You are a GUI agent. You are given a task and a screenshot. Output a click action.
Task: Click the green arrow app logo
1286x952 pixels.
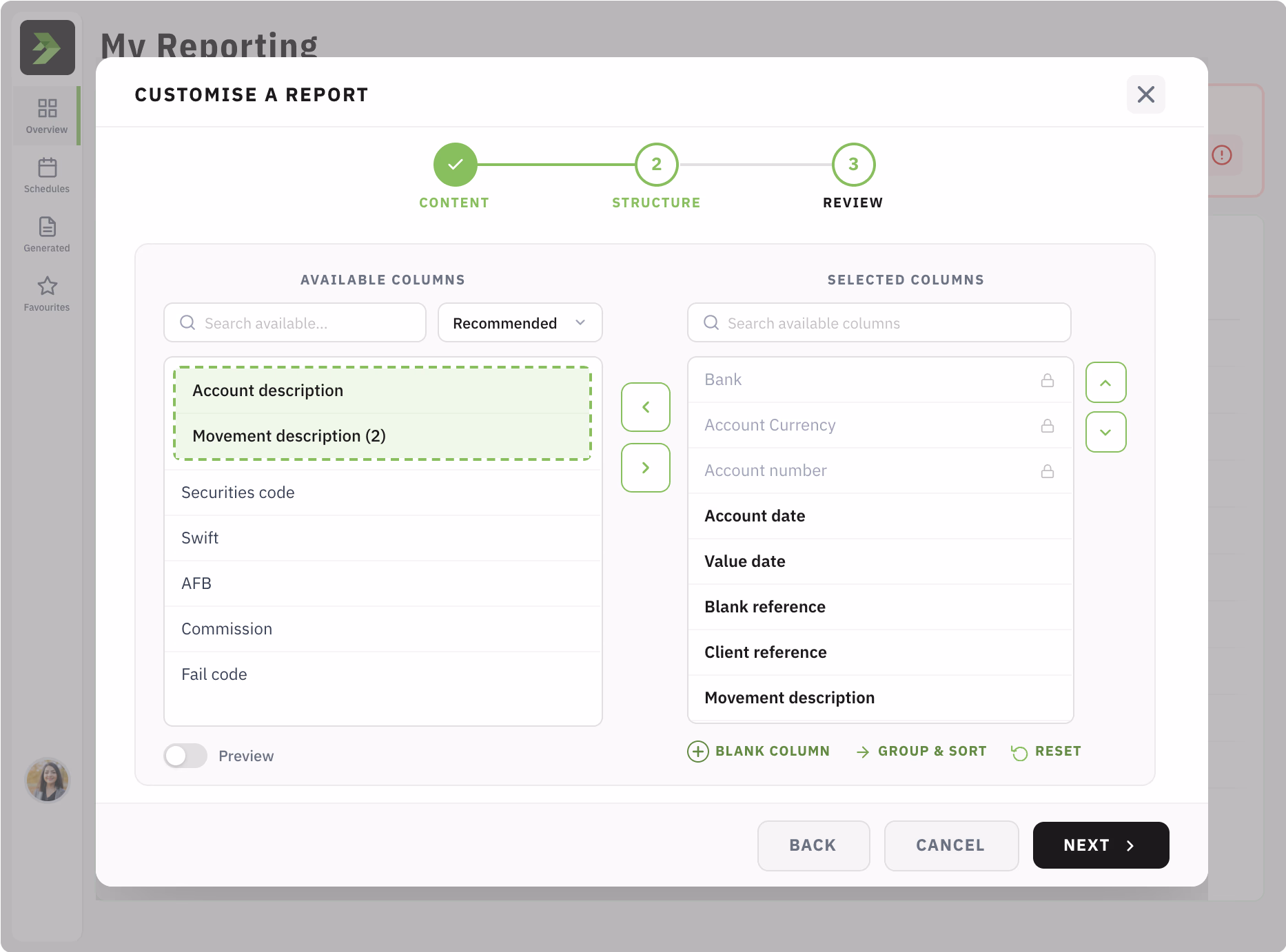48,48
